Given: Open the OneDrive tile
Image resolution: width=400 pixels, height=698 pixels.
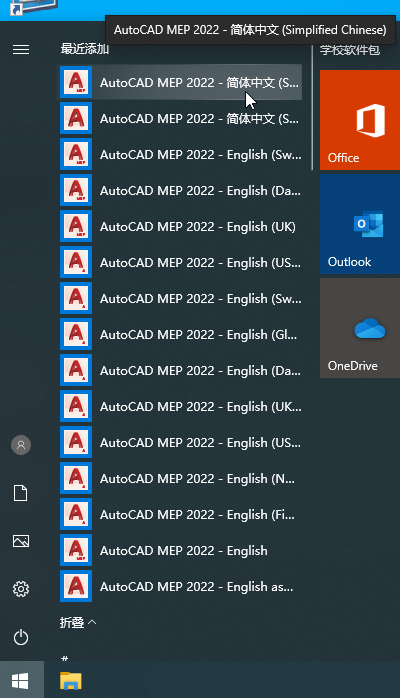Looking at the screenshot, I should pos(360,328).
